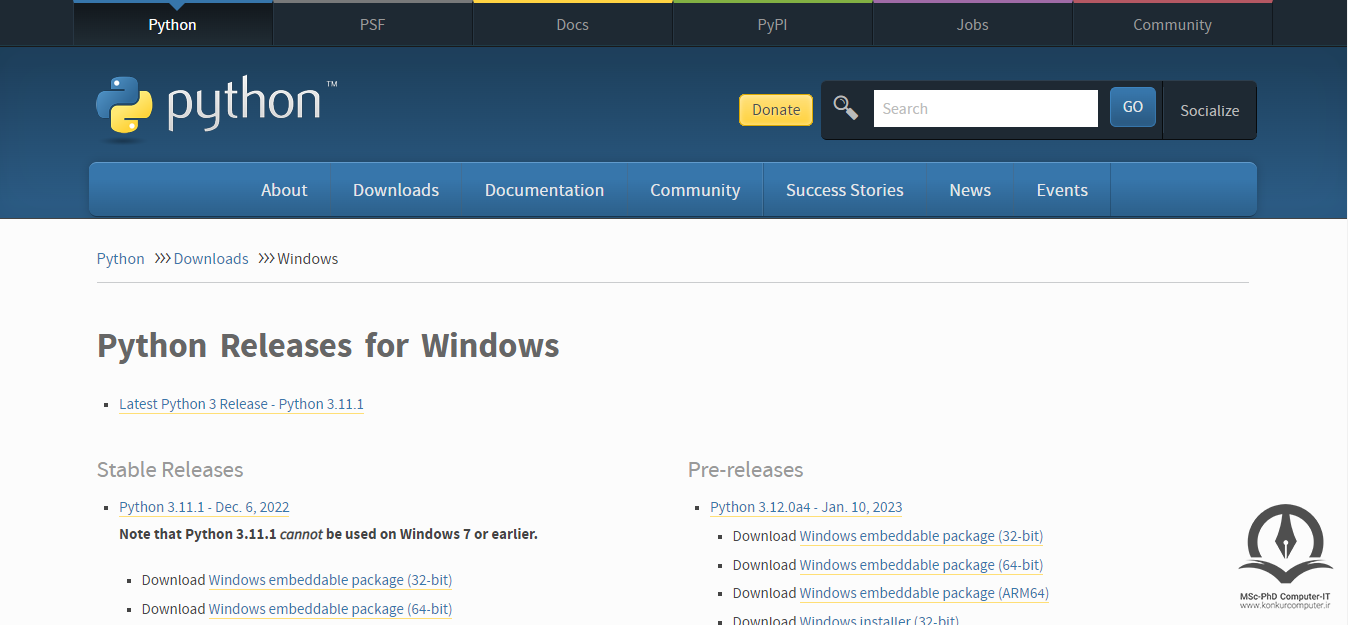Open the News navigation menu
Image resolution: width=1348 pixels, height=625 pixels.
pyautogui.click(x=970, y=190)
